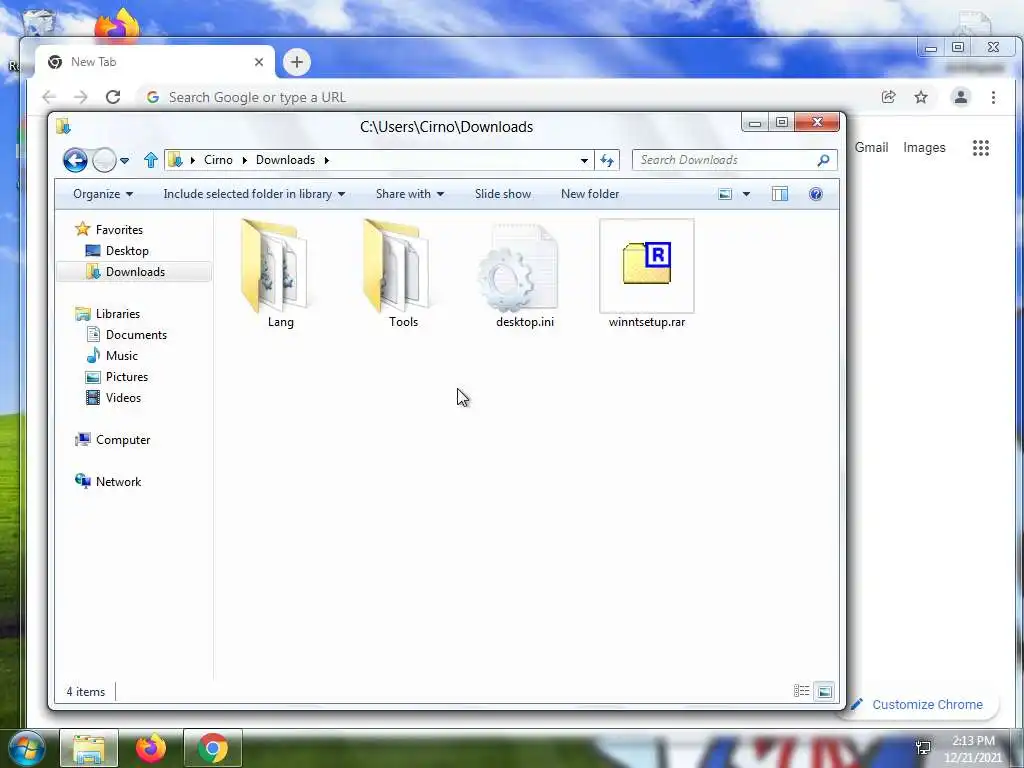
Task: Open a new Chrome tab
Action: coord(296,62)
